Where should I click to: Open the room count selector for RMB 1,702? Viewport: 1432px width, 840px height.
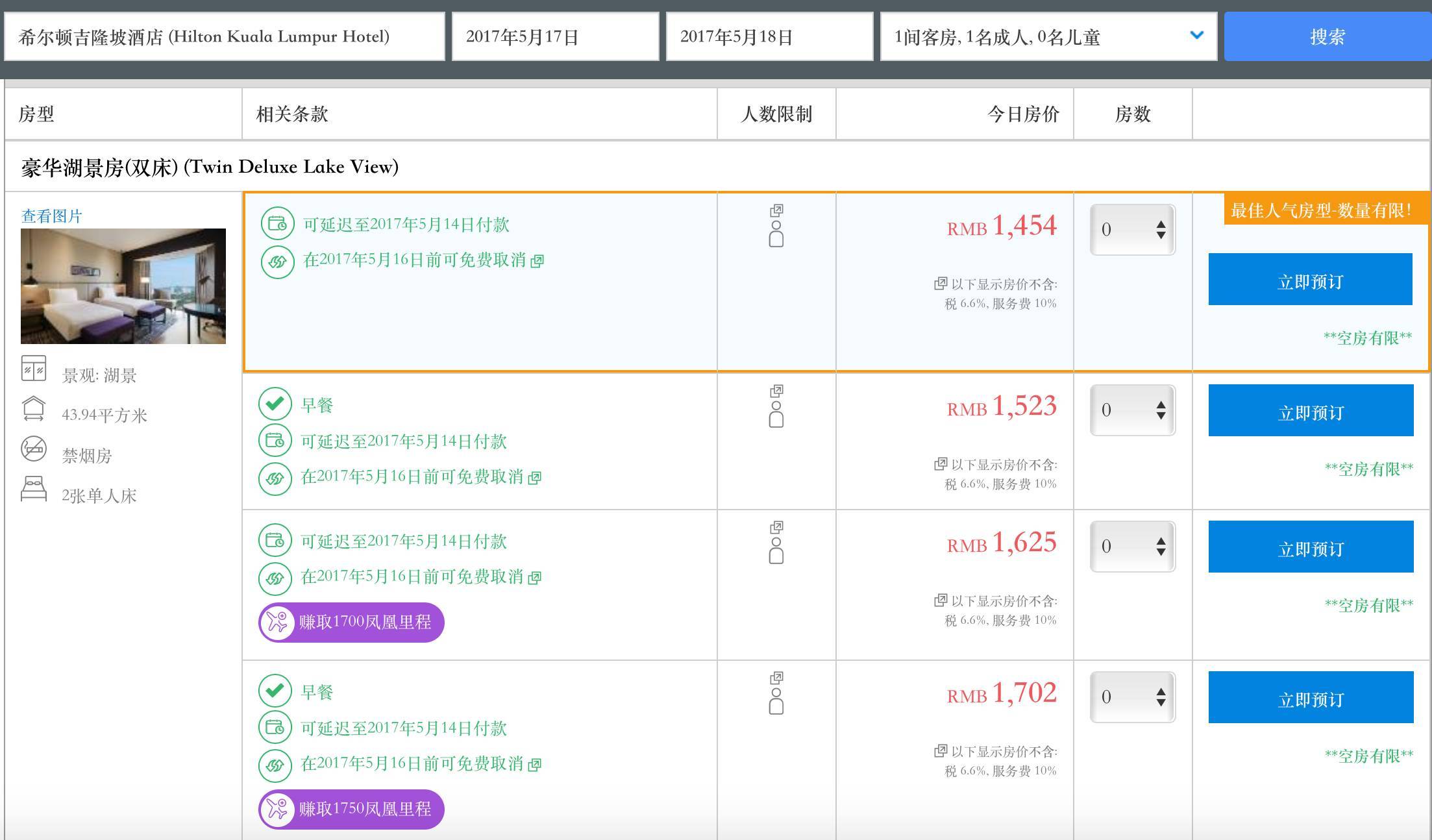tap(1133, 697)
